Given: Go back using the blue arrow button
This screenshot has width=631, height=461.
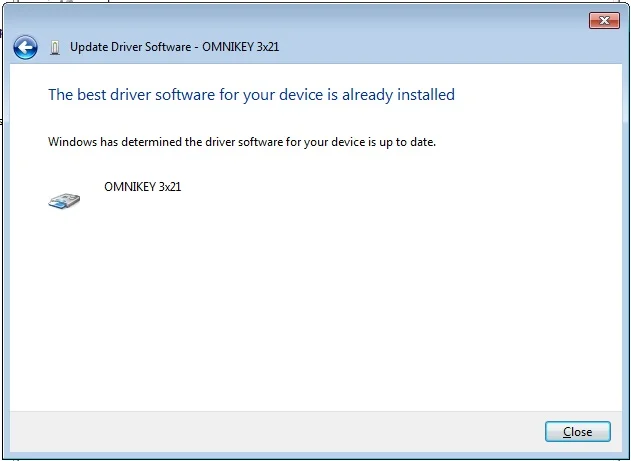Looking at the screenshot, I should coord(25,47).
